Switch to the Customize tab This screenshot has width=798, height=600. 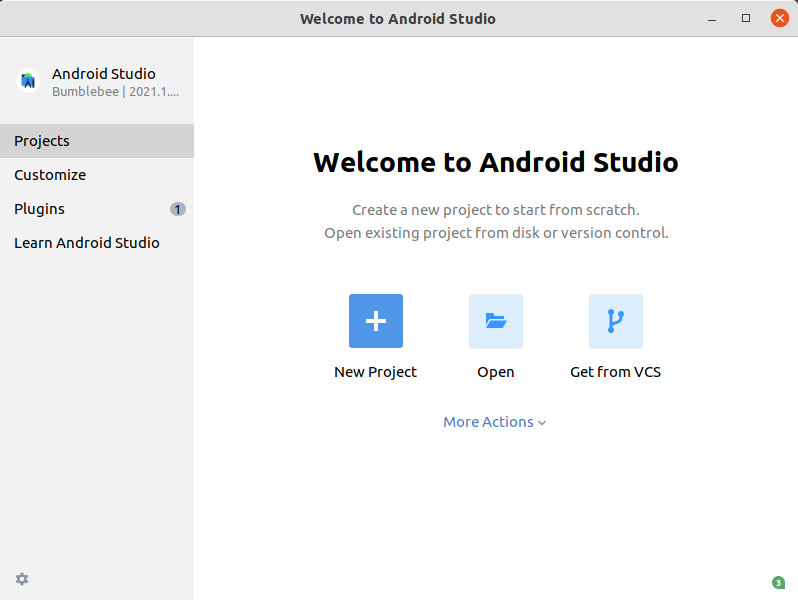tap(50, 175)
